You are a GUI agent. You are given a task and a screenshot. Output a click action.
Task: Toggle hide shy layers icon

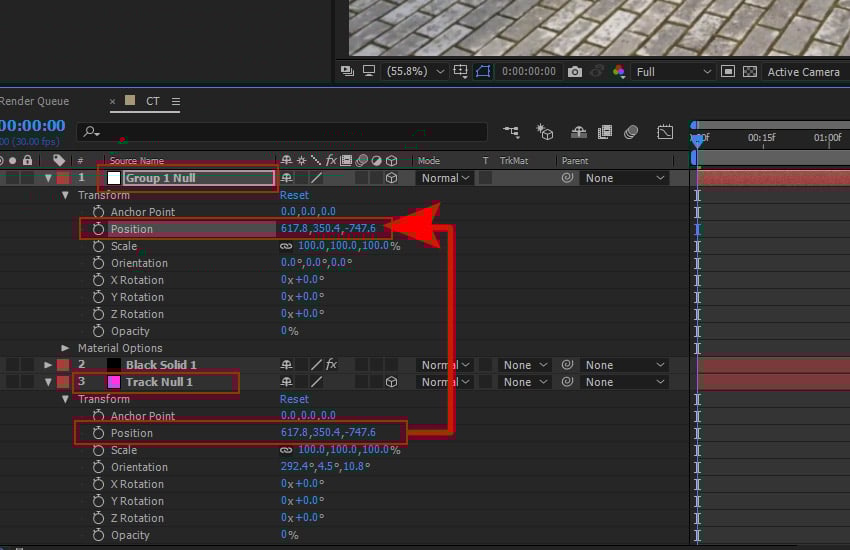point(578,132)
